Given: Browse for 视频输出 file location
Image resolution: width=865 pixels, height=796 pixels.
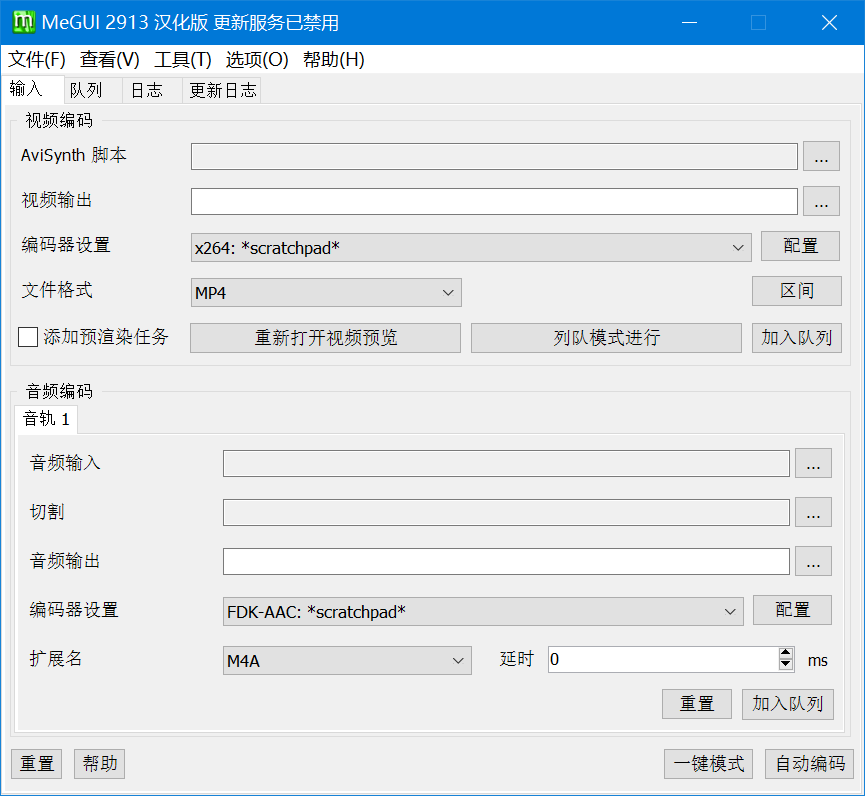Looking at the screenshot, I should (821, 201).
